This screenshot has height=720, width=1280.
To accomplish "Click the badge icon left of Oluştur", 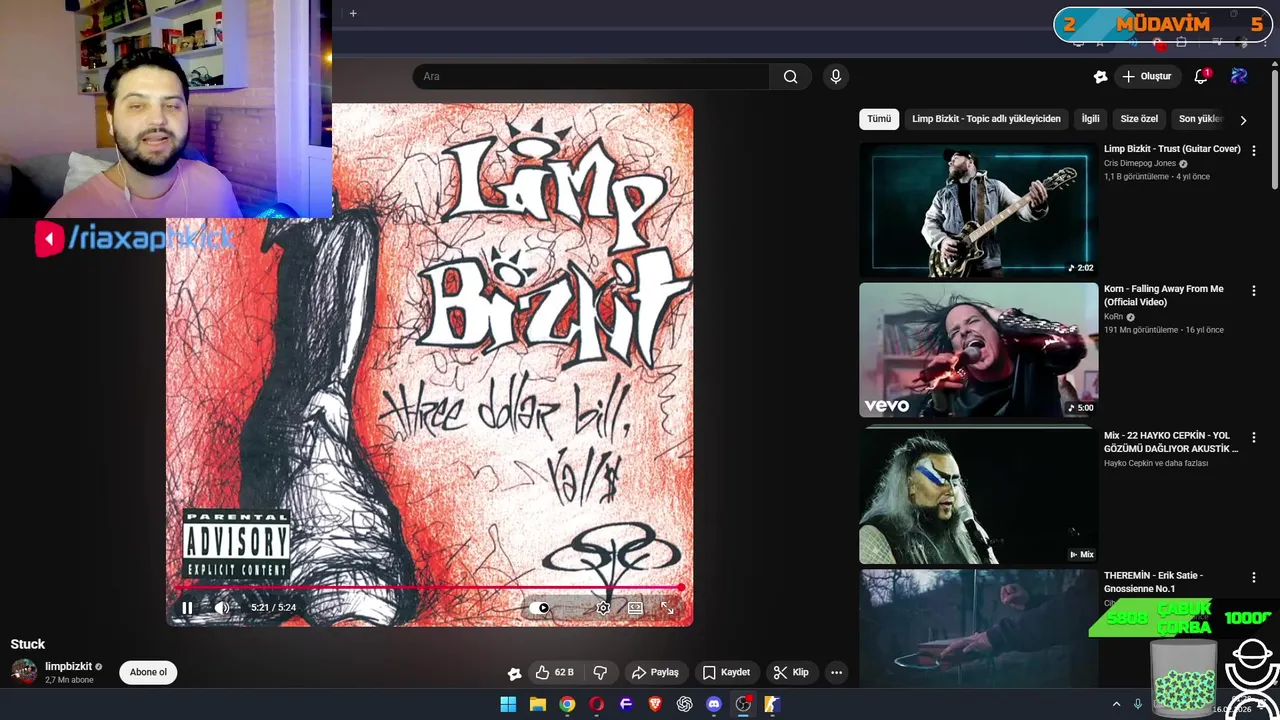I will pyautogui.click(x=1100, y=76).
